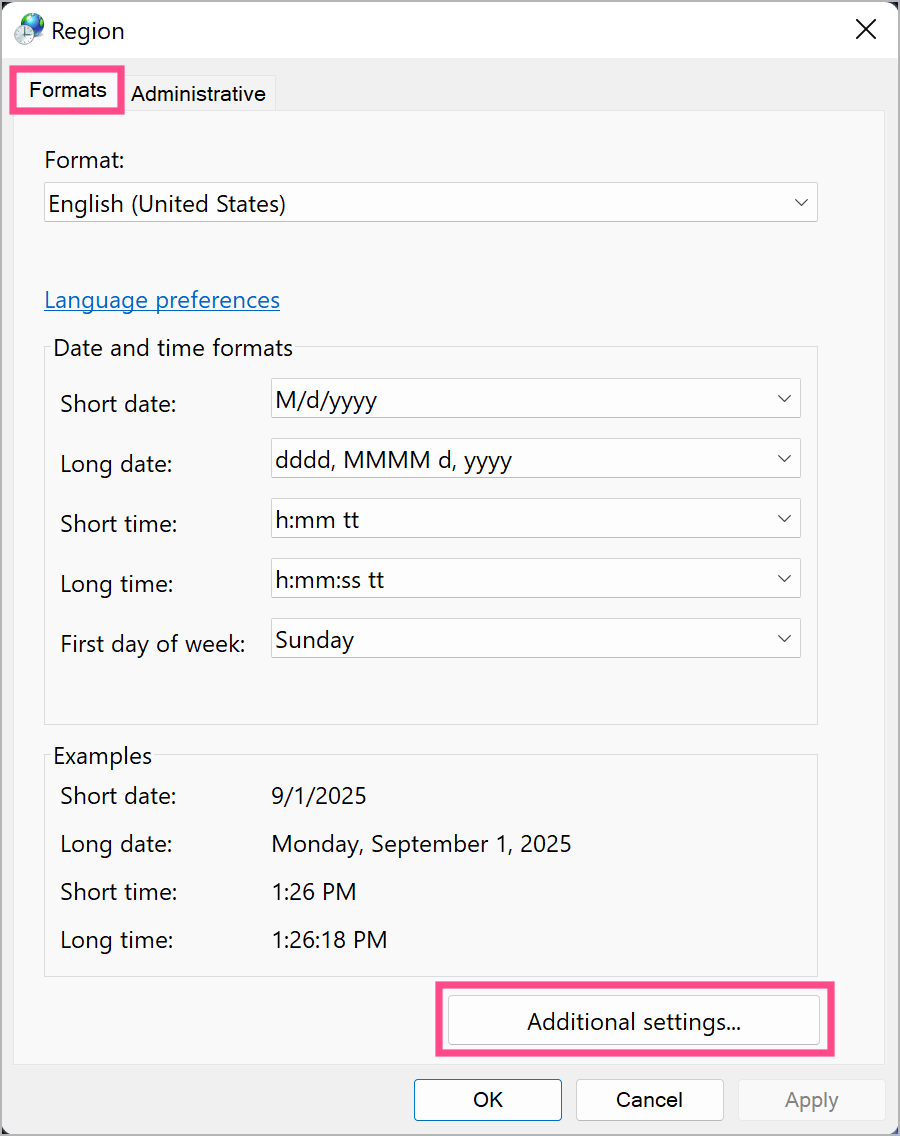Click the Additional settings button
Image resolution: width=900 pixels, height=1136 pixels.
[634, 1021]
